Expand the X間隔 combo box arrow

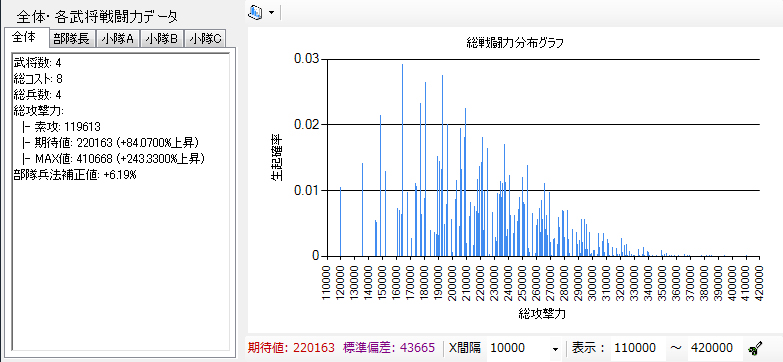tap(555, 348)
